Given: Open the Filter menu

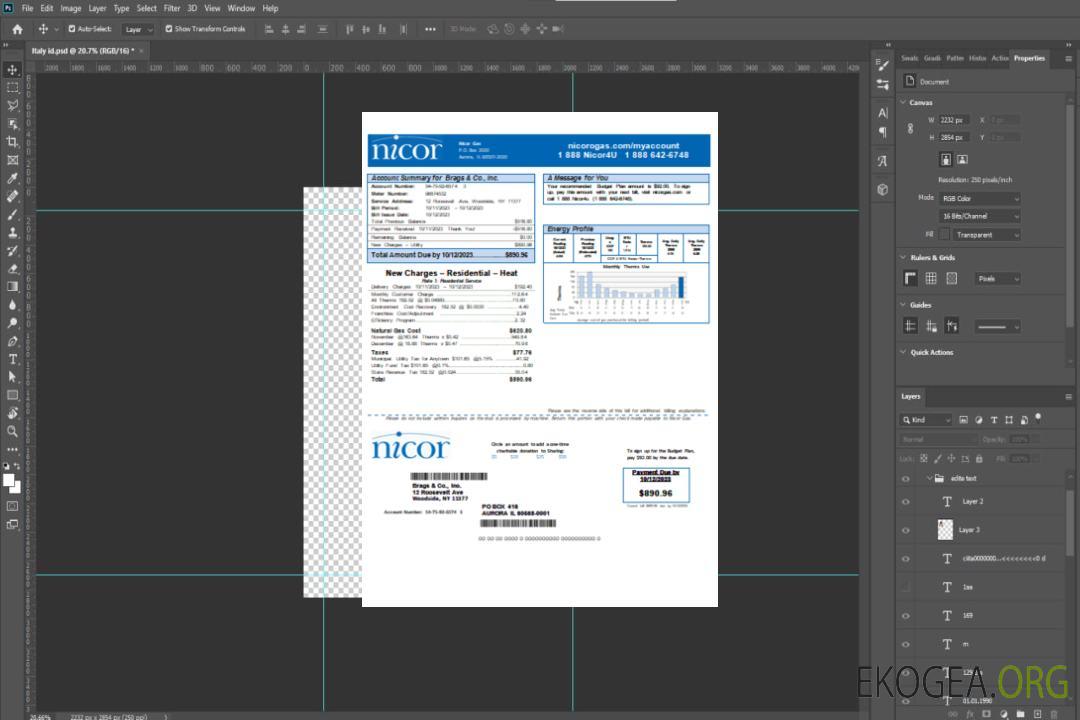Looking at the screenshot, I should [172, 8].
